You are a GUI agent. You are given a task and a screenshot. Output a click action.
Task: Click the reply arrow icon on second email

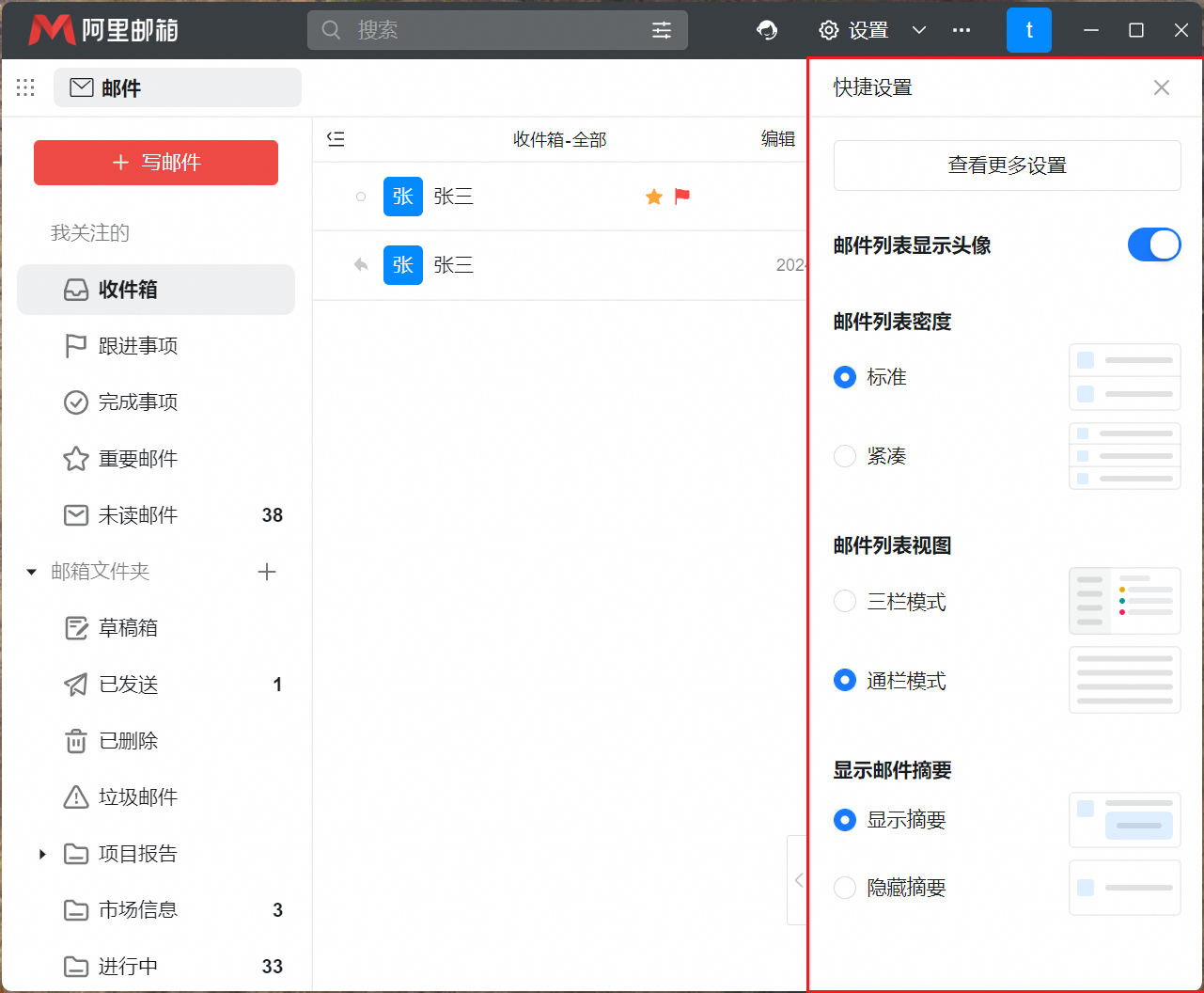click(361, 265)
